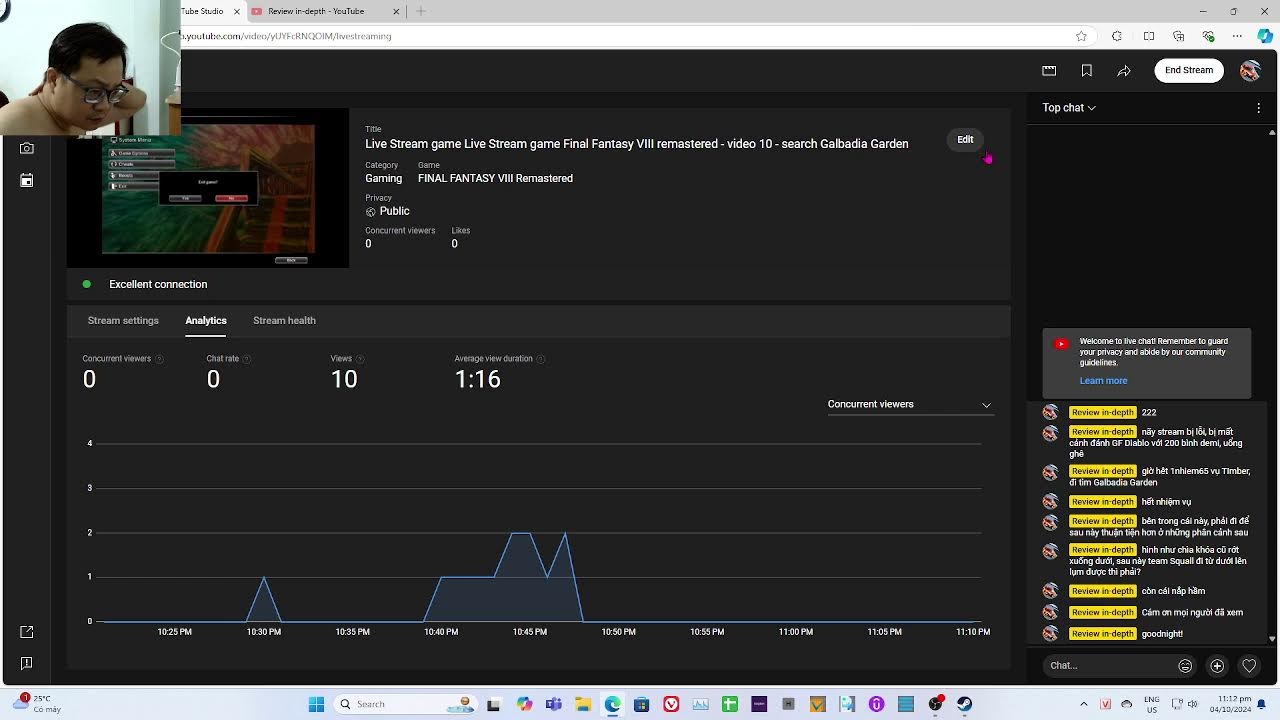Viewport: 1280px width, 720px height.
Task: Switch to the Stream settings tab
Action: 123,321
